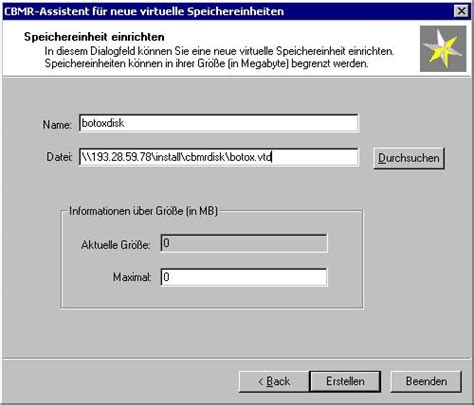Image resolution: width=474 pixels, height=405 pixels.
Task: Click the 'Aktuelle Größe:' label
Action: click(116, 245)
